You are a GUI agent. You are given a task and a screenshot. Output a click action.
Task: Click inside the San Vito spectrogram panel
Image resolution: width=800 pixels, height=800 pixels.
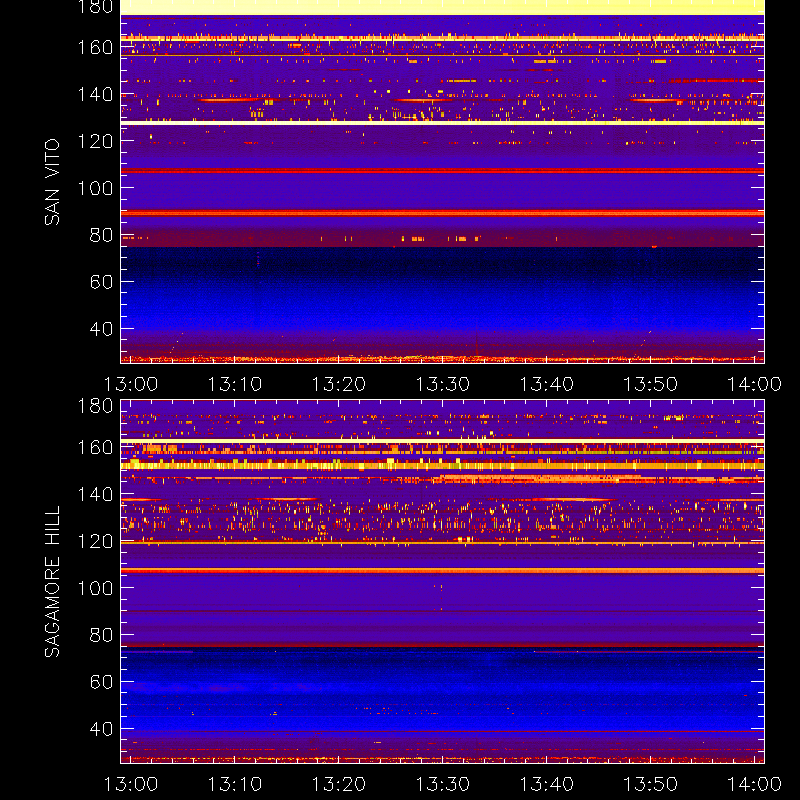pos(442,182)
